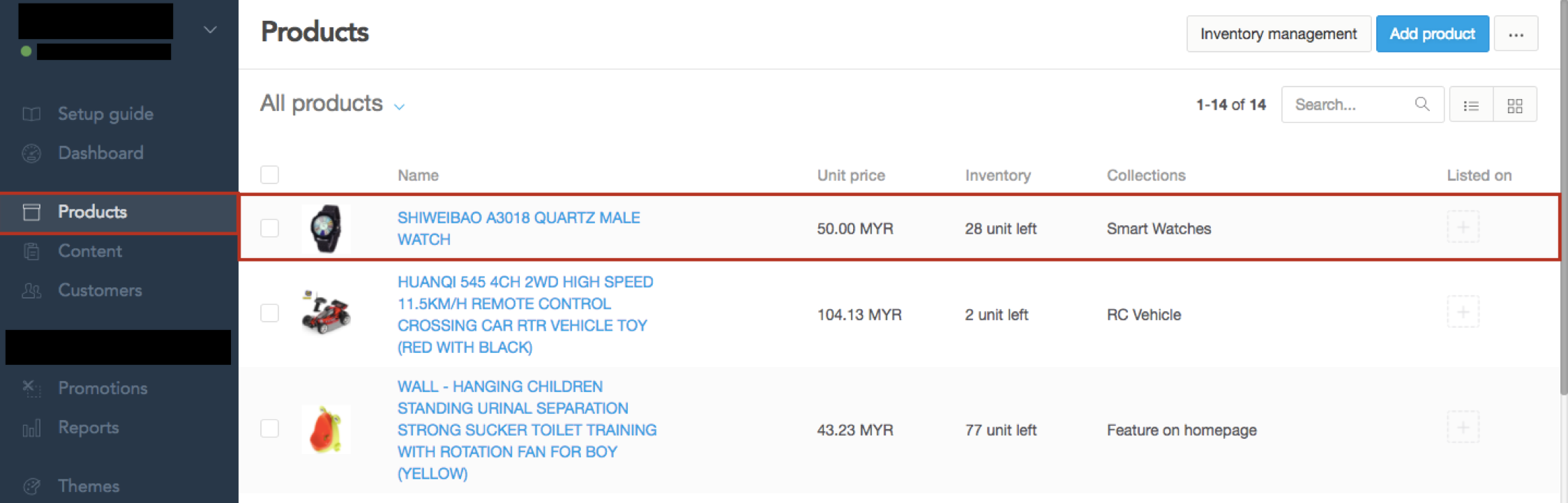Expand store account chevron in sidebar
The height and width of the screenshot is (503, 1568).
pos(209,30)
